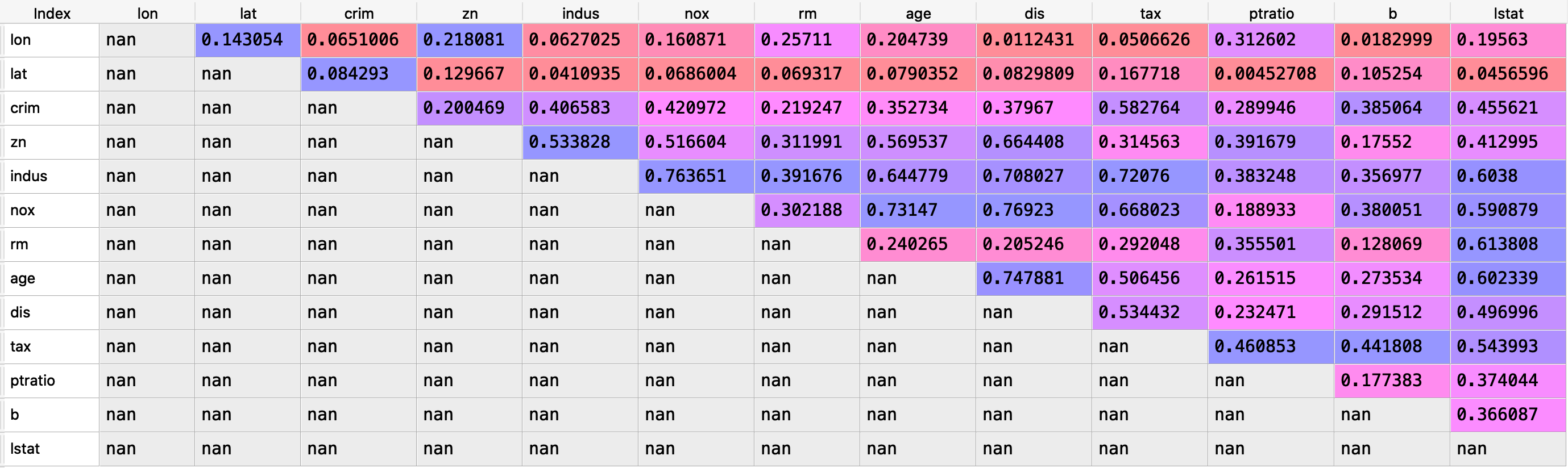Screen dimensions: 1568x468
Task: Select the 'lon' row label
Action: (51, 40)
